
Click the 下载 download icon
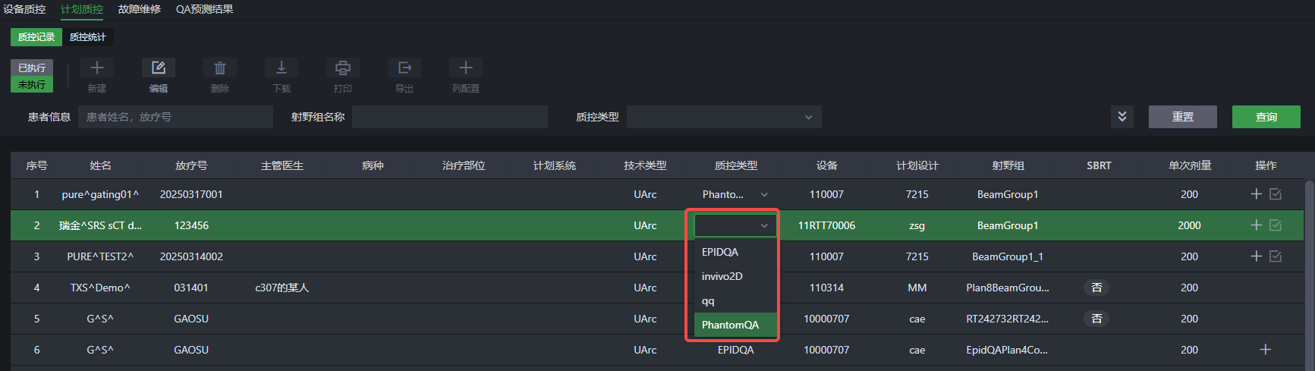(281, 68)
